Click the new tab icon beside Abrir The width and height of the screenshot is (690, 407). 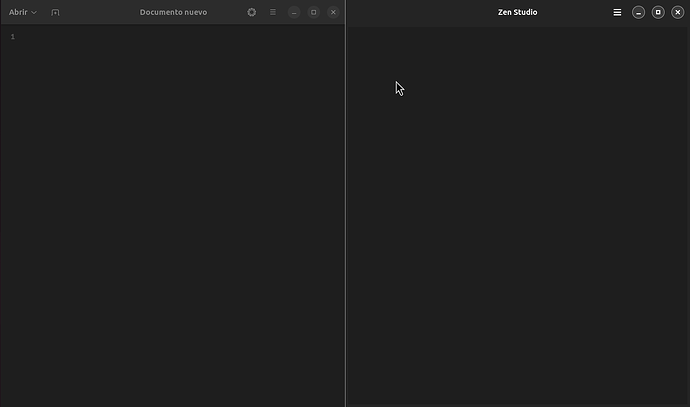pyautogui.click(x=55, y=12)
